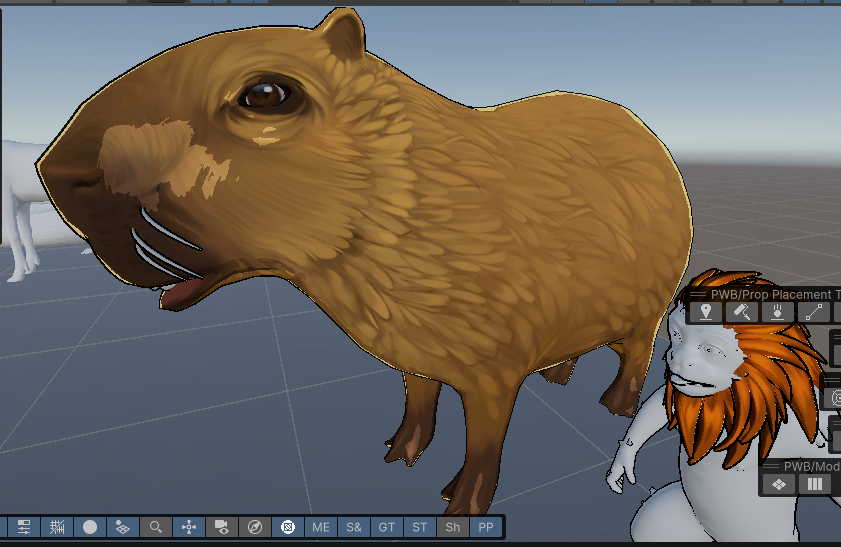Click the layered grid icon in bottom toolbar

(x=122, y=527)
